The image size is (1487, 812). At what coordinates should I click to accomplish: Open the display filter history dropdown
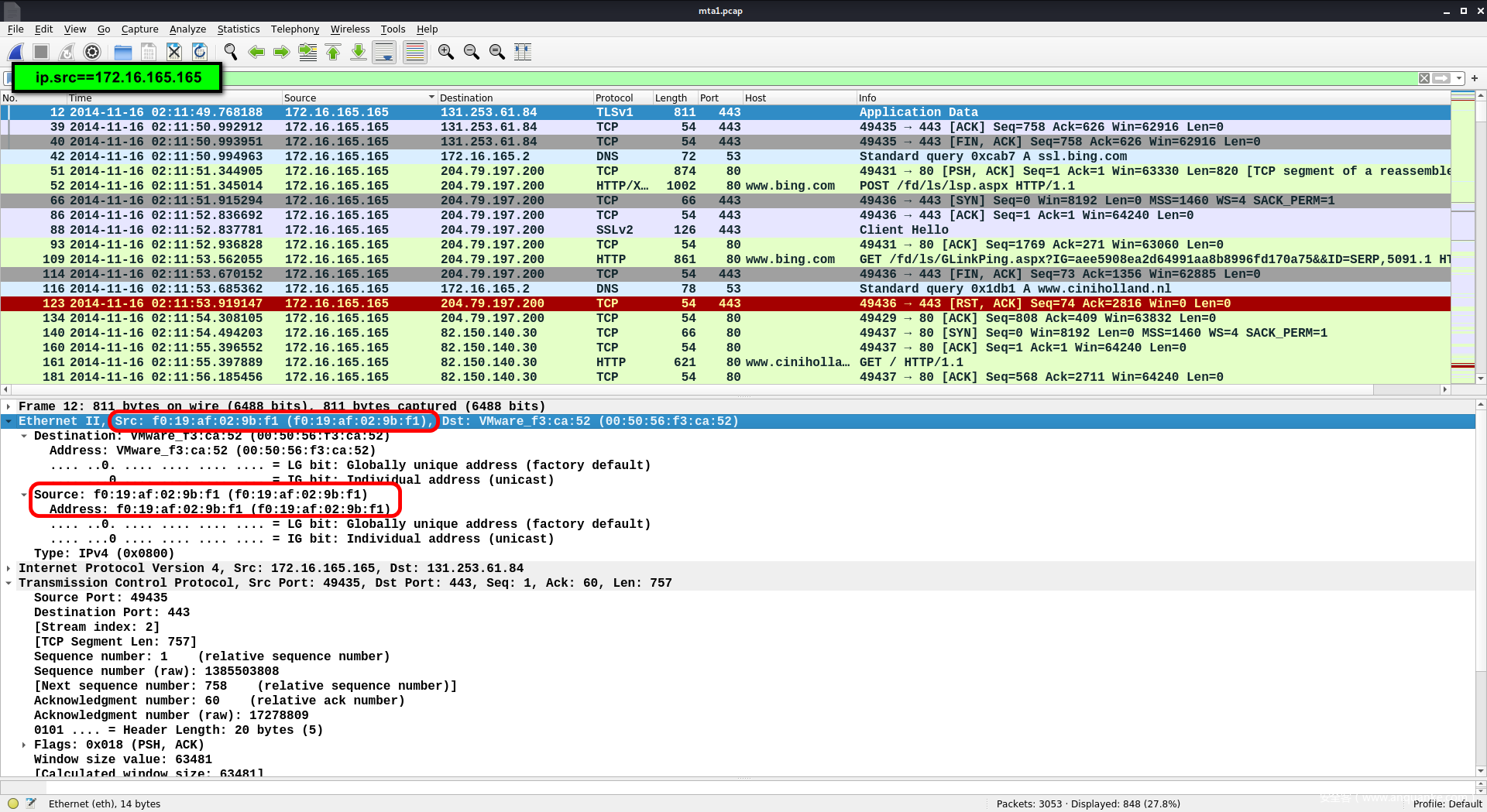point(1459,78)
